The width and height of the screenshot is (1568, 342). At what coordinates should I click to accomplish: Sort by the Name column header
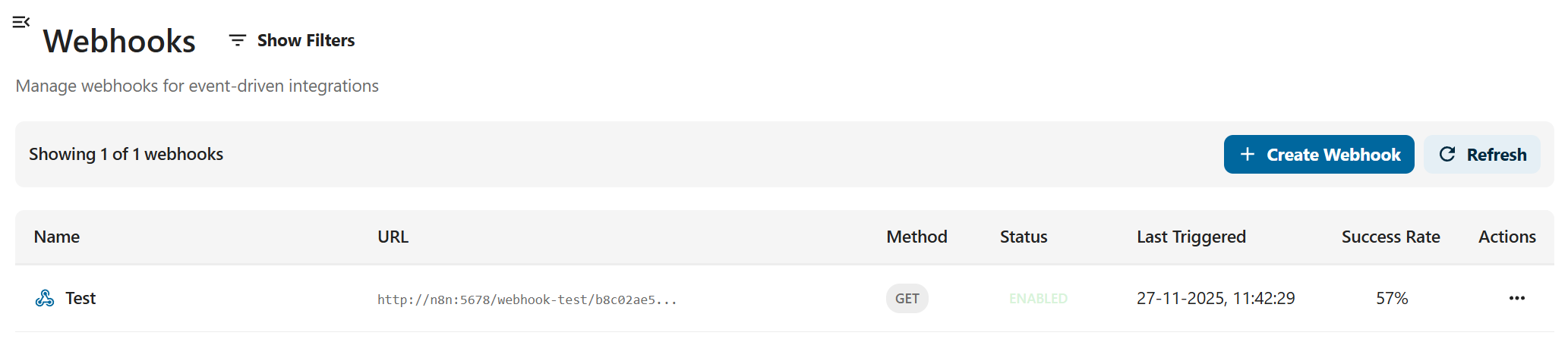tap(57, 237)
